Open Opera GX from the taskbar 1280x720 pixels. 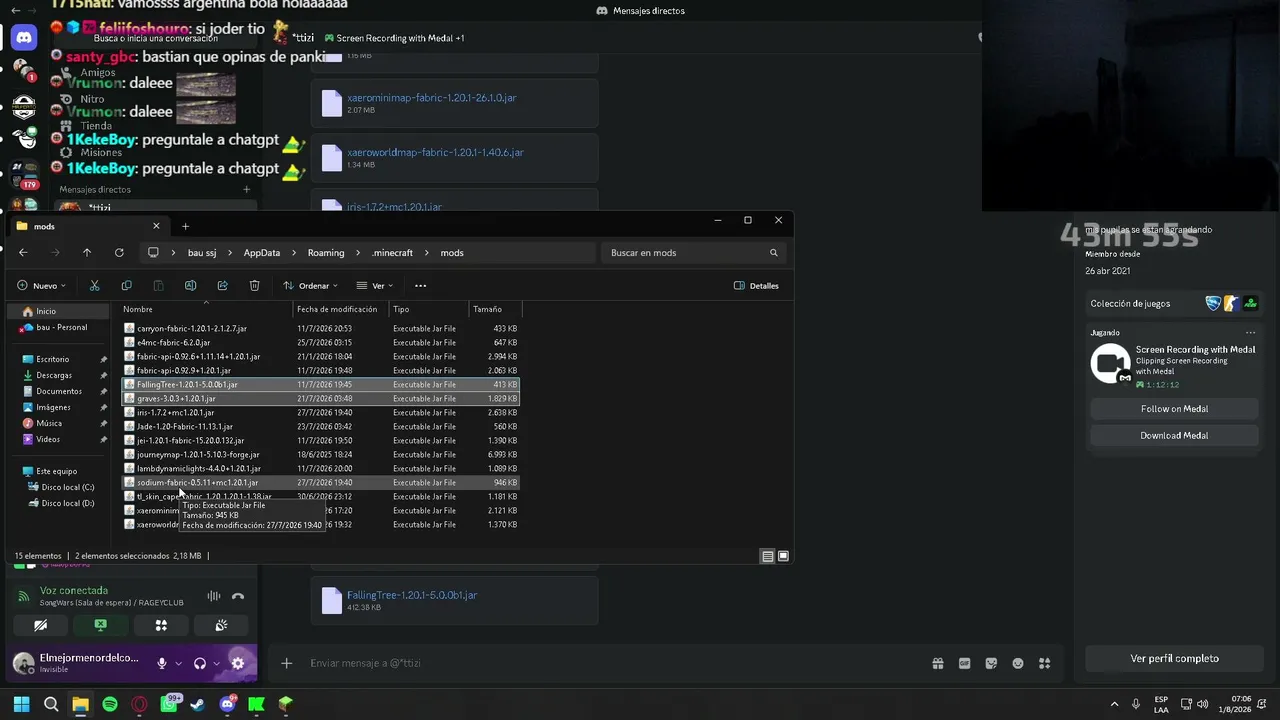pos(139,705)
